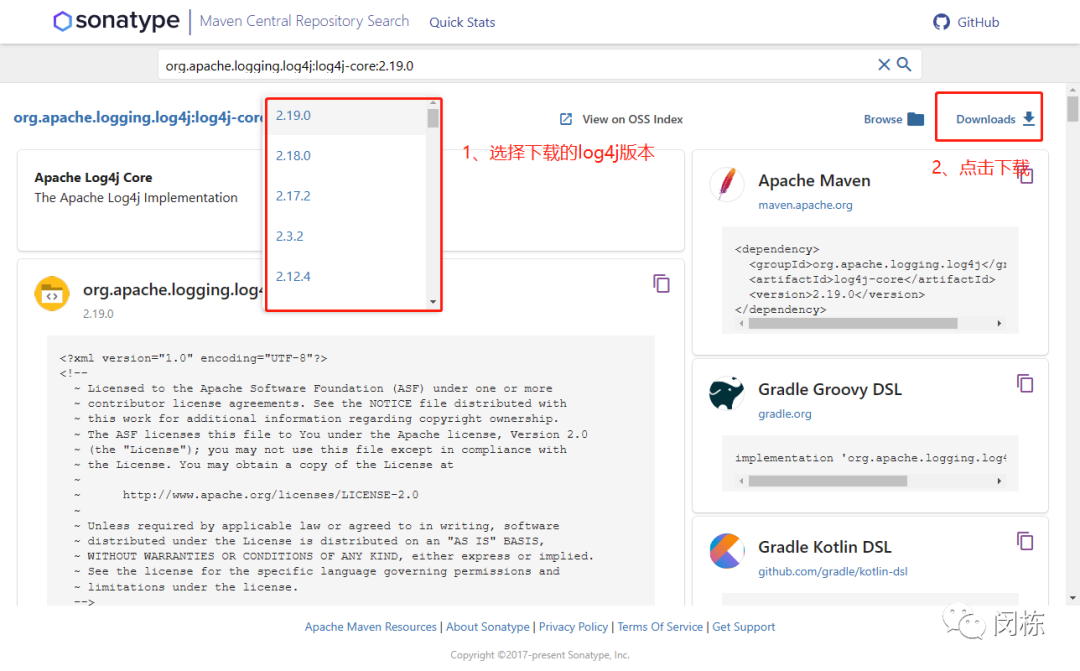Open Quick Stats page
The width and height of the screenshot is (1080, 671).
(461, 22)
